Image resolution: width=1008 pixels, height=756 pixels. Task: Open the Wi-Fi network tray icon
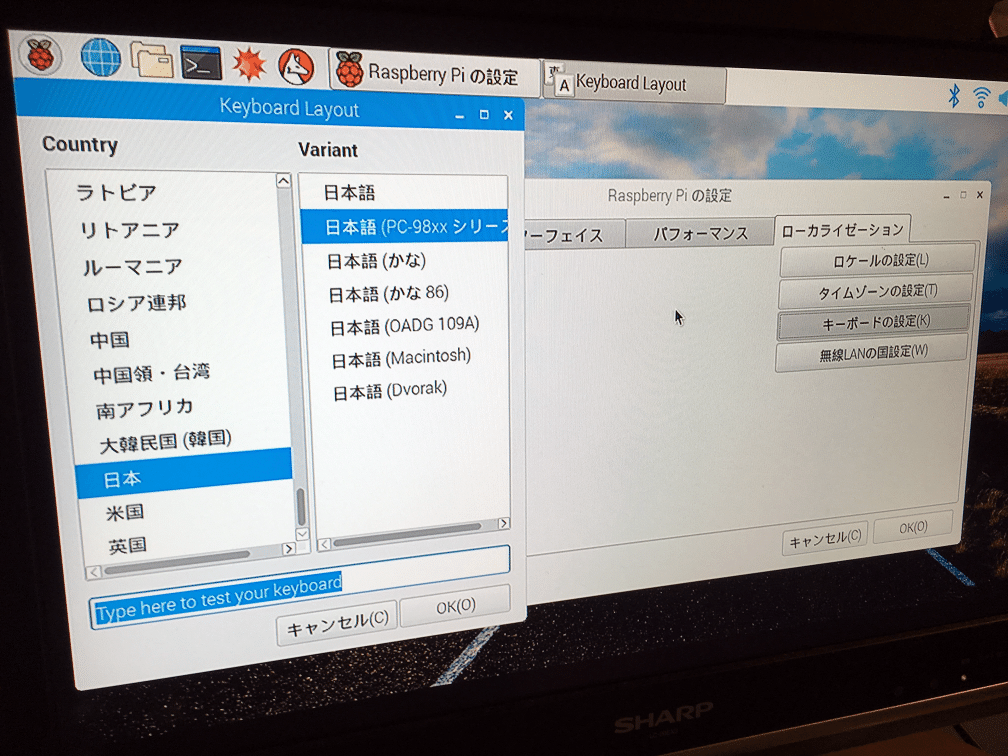pyautogui.click(x=981, y=98)
